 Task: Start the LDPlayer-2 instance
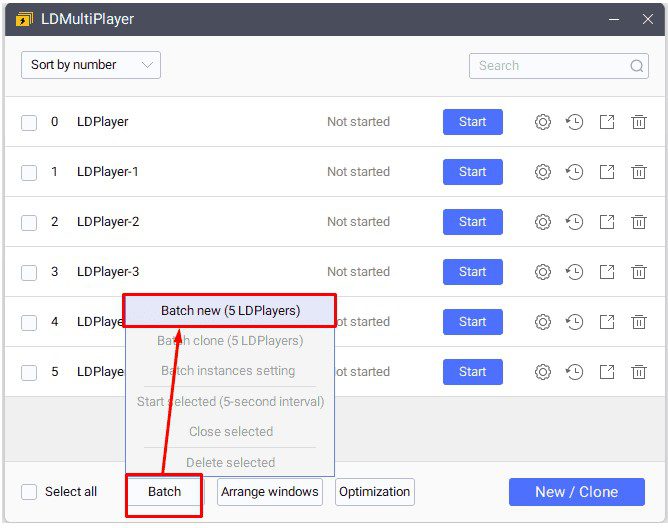tap(472, 222)
